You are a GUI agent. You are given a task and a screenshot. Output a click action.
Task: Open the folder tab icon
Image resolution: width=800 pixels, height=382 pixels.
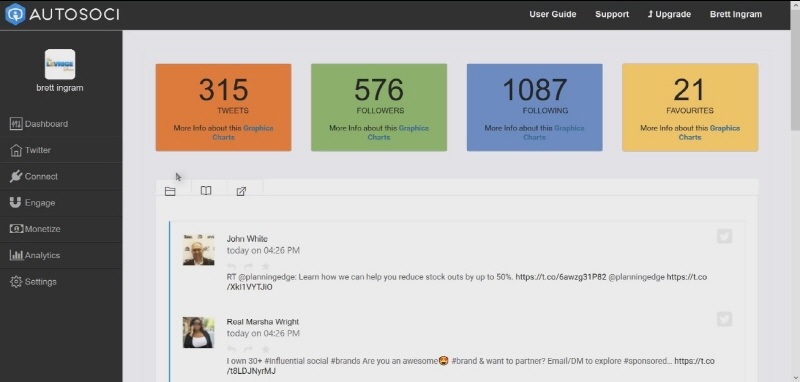[170, 191]
